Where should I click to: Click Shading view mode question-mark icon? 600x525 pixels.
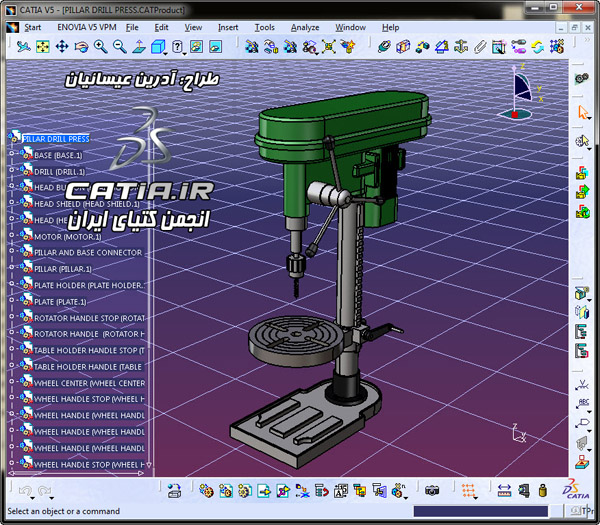[177, 47]
